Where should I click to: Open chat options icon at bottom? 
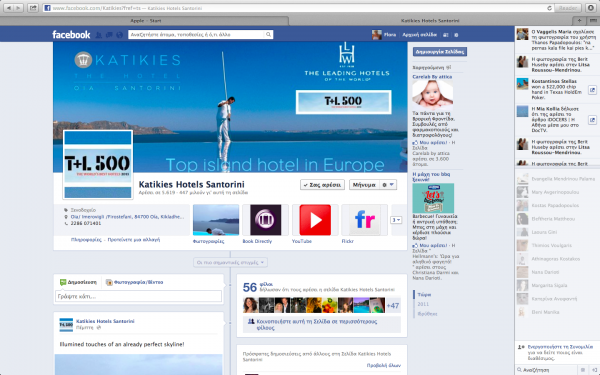[x=583, y=370]
